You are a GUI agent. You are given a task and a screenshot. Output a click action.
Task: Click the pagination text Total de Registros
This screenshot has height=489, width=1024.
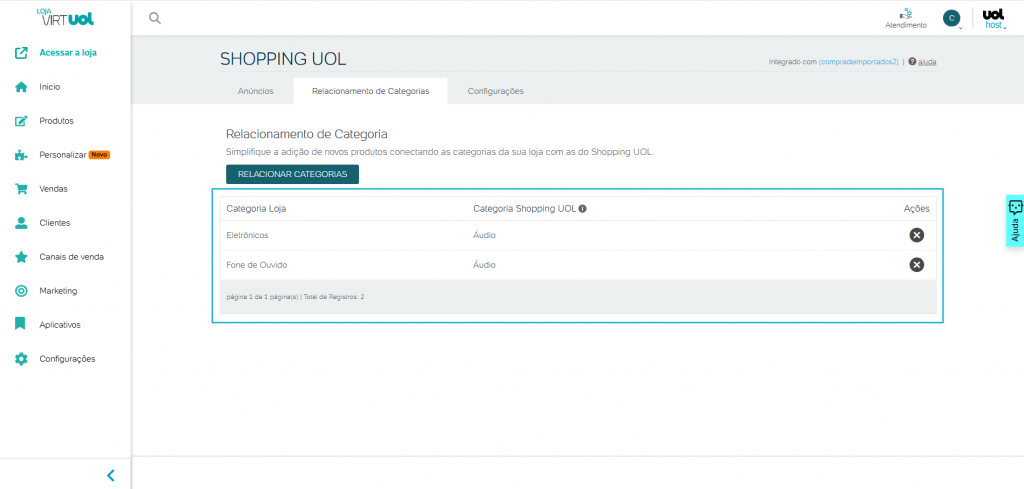334,296
